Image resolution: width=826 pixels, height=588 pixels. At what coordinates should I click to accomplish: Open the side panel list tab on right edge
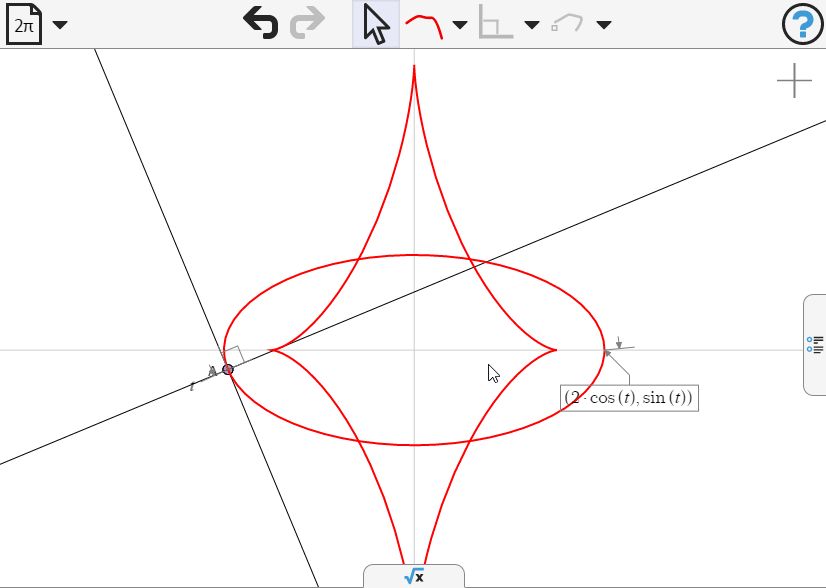pos(814,345)
